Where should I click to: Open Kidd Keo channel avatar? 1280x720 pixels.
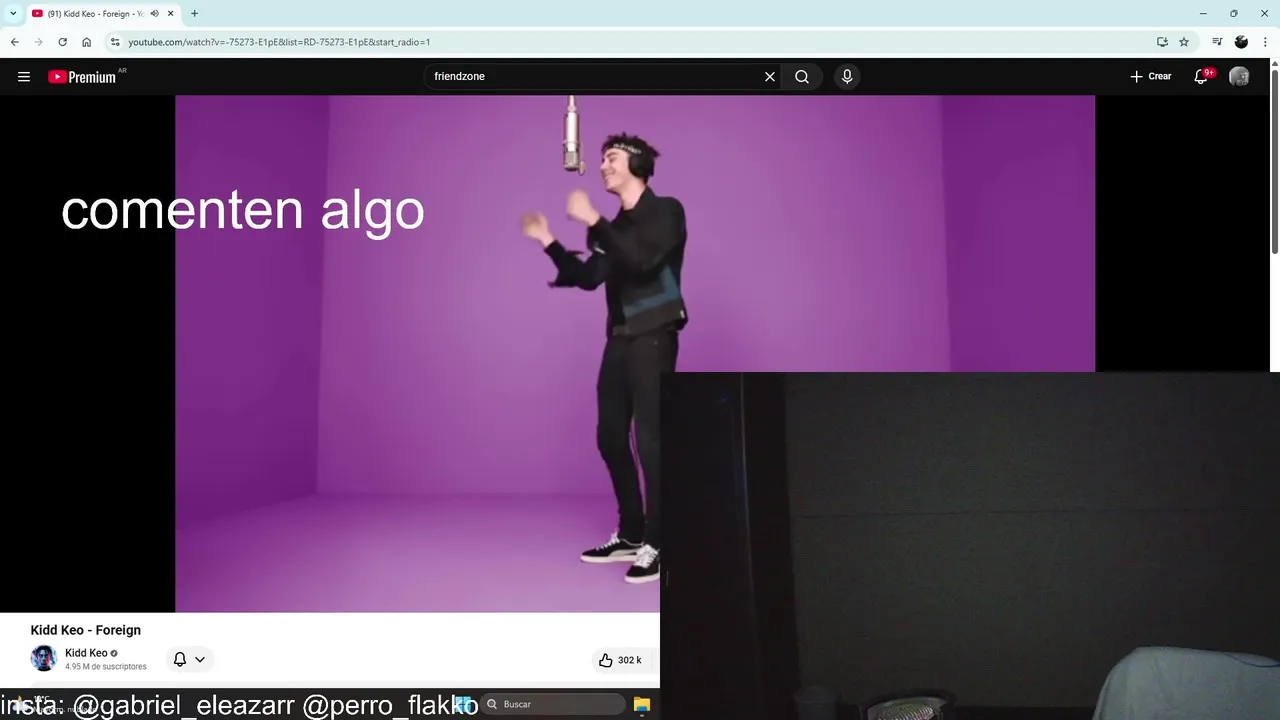pyautogui.click(x=44, y=658)
